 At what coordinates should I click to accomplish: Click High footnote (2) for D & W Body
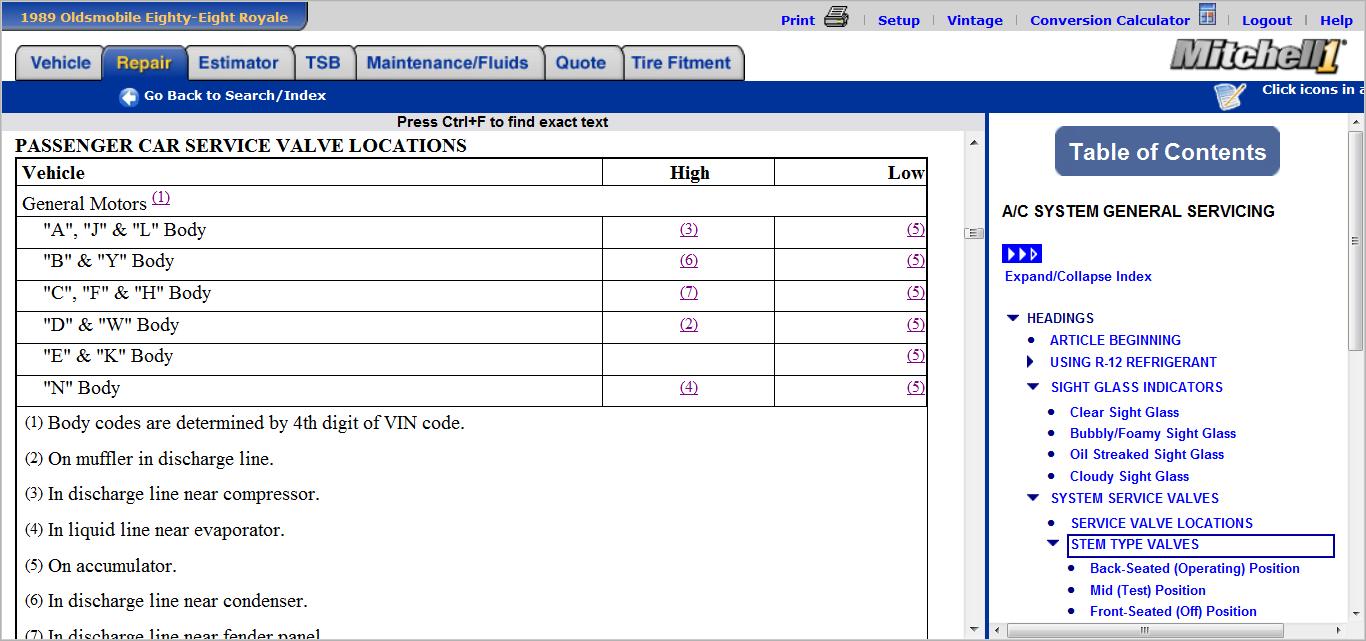click(689, 325)
